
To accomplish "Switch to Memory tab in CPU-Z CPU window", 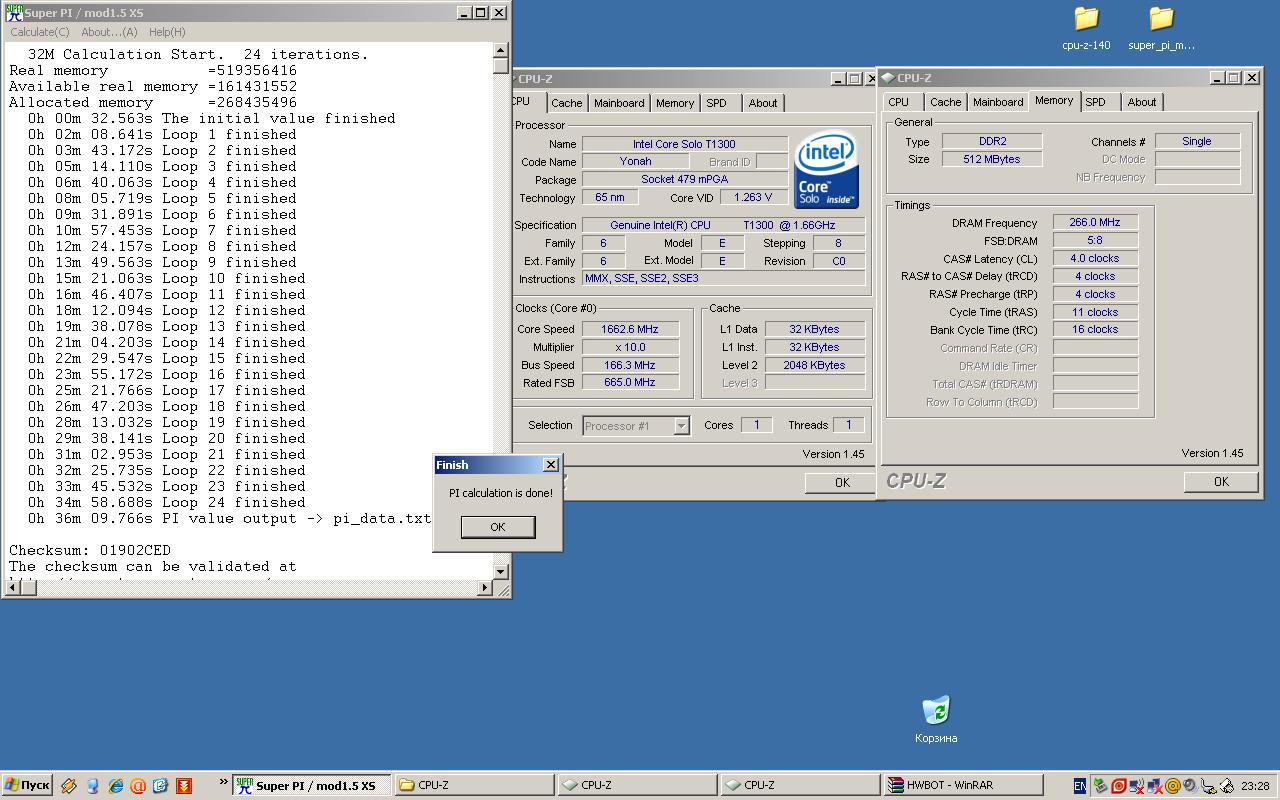I will pos(675,103).
